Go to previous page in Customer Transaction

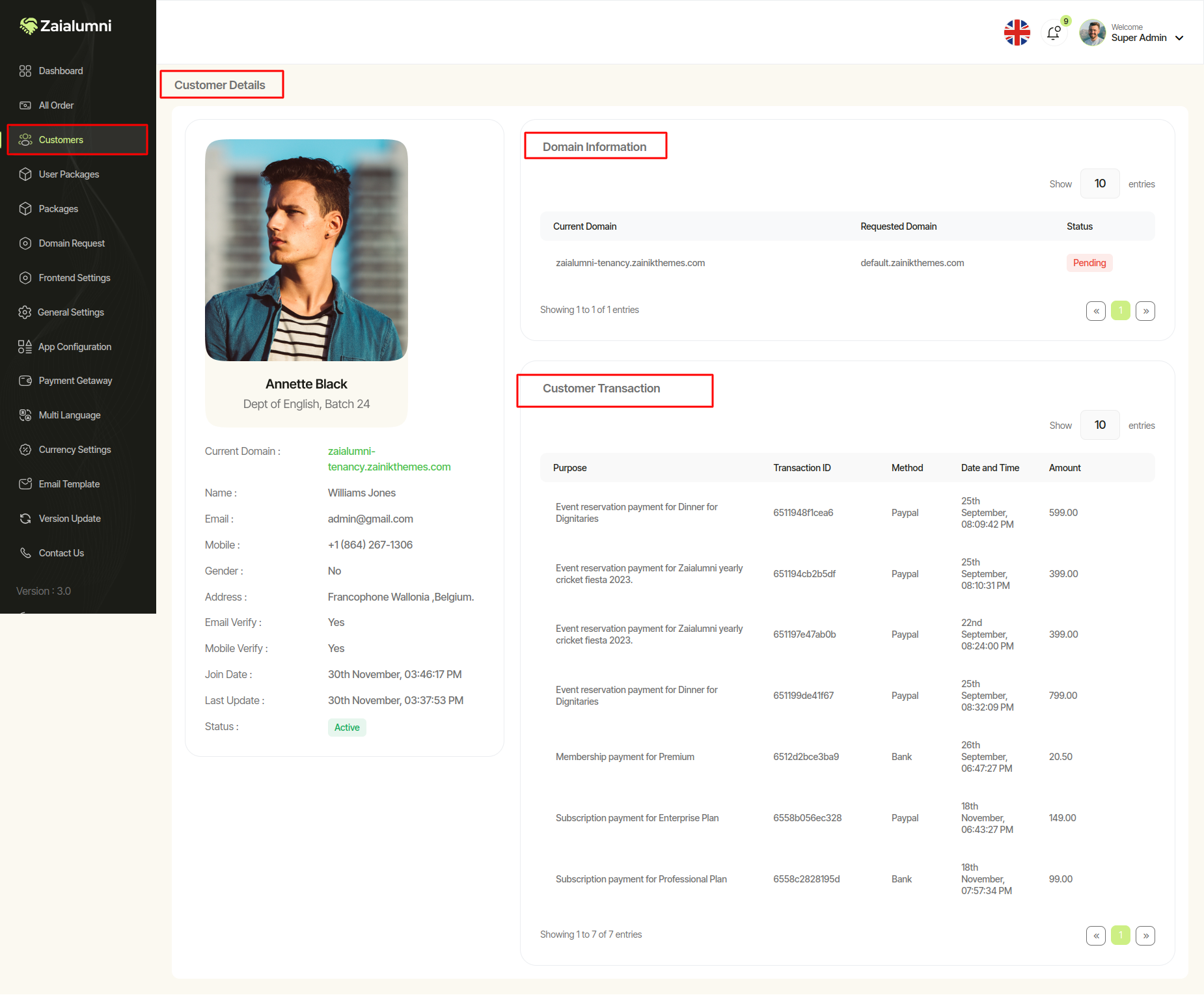1096,936
